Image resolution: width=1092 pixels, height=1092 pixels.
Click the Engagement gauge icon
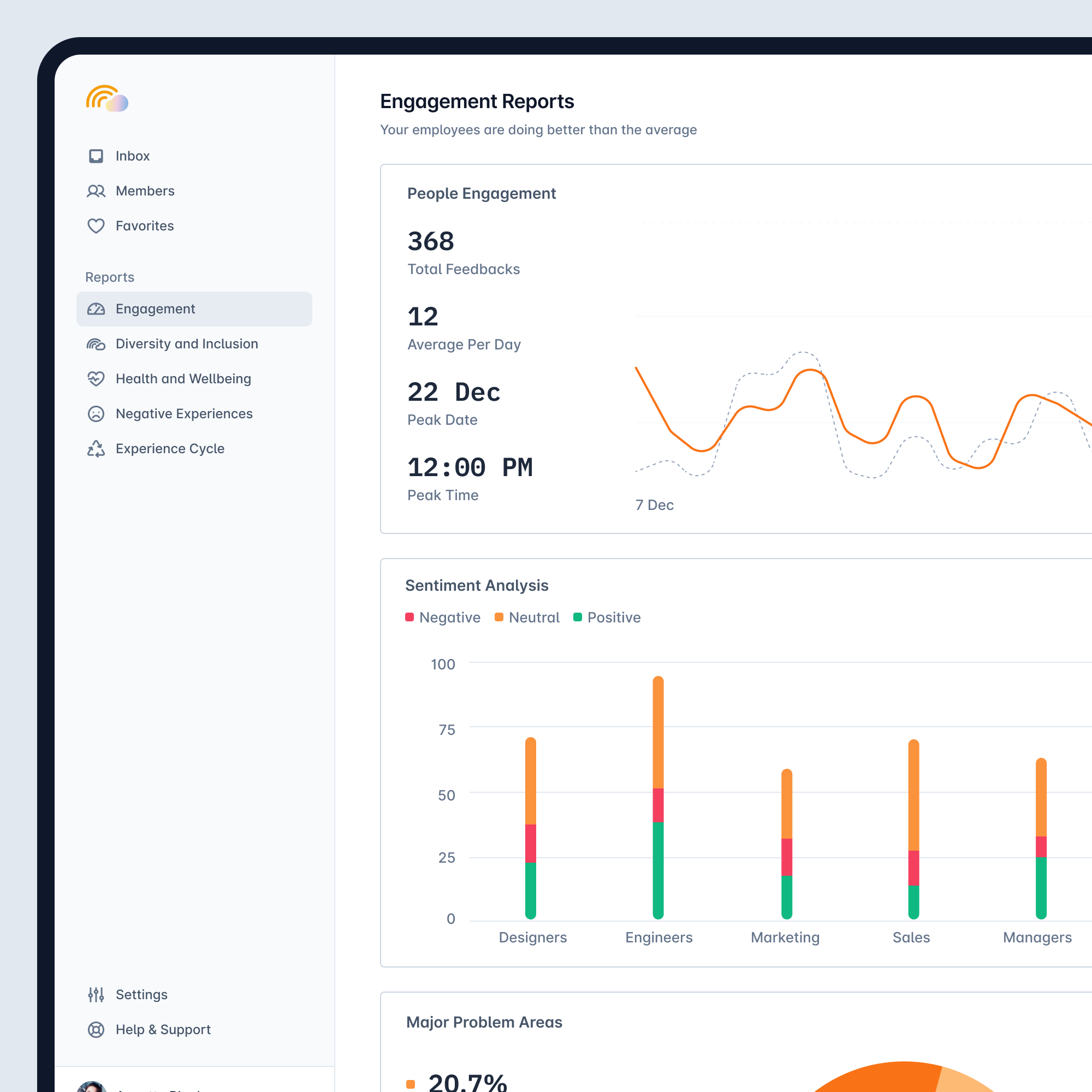(96, 309)
